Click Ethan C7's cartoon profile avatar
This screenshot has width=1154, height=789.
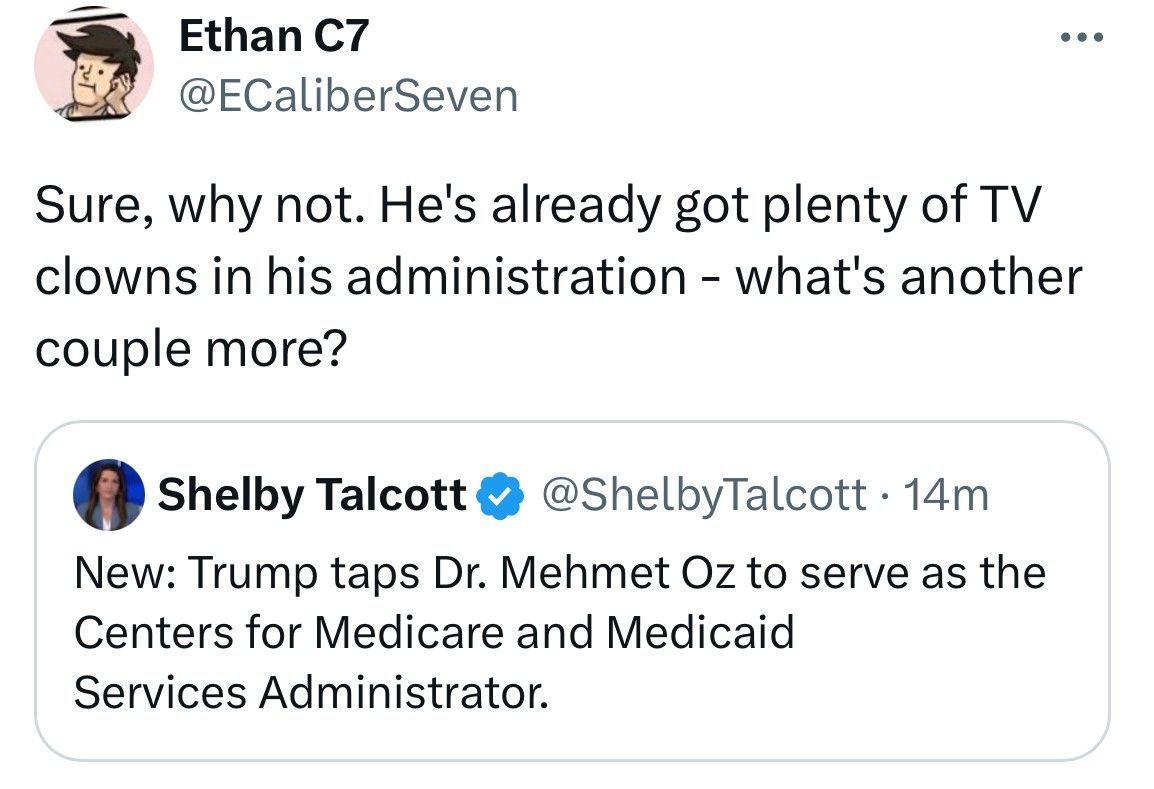(x=94, y=65)
